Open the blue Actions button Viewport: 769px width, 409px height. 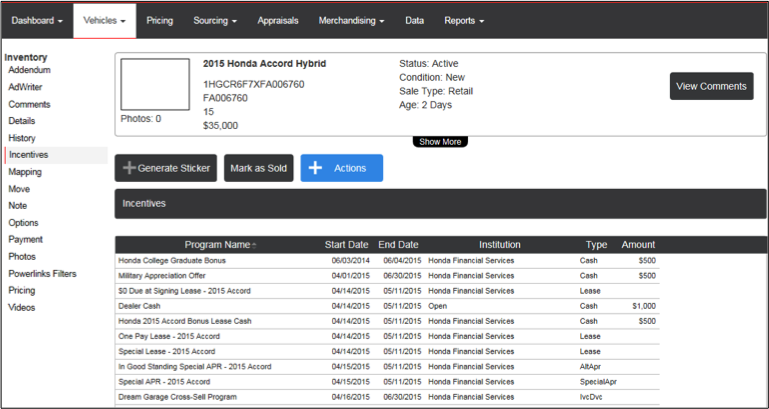342,168
